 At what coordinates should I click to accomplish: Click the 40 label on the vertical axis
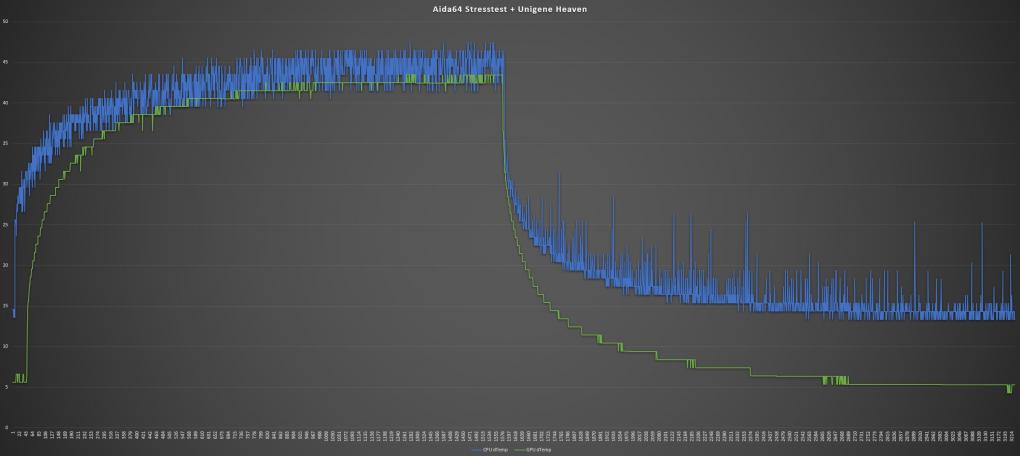click(5, 103)
